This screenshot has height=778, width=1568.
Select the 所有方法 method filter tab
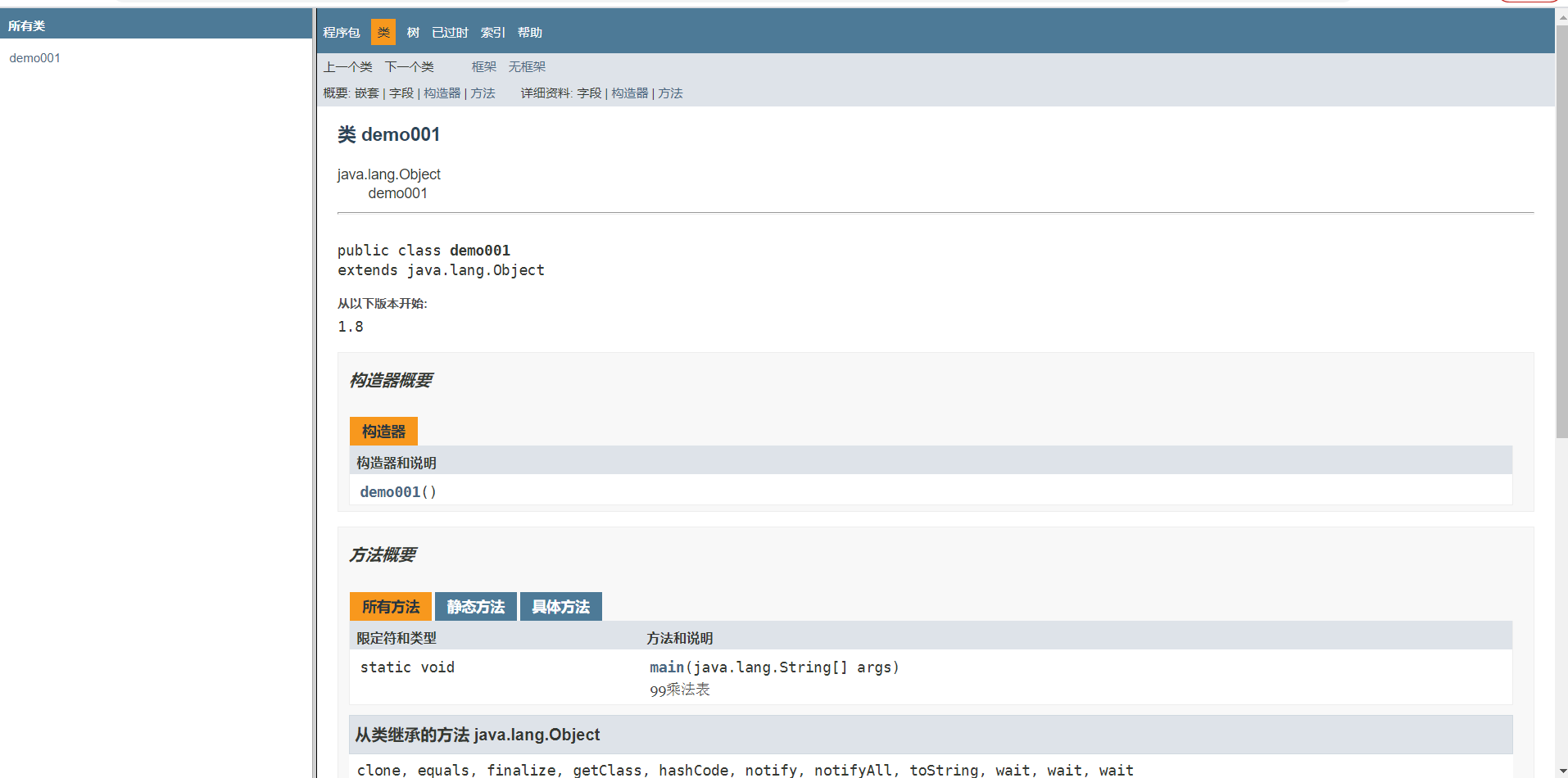pyautogui.click(x=391, y=606)
